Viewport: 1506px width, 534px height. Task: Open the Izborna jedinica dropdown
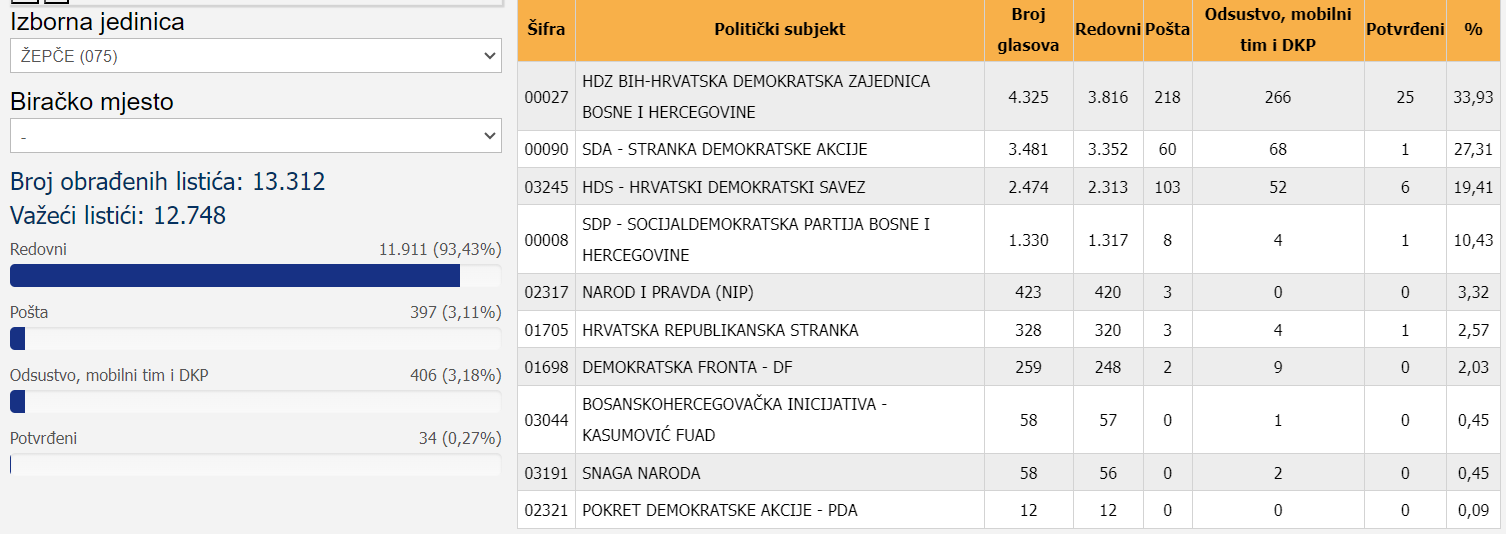[x=255, y=56]
